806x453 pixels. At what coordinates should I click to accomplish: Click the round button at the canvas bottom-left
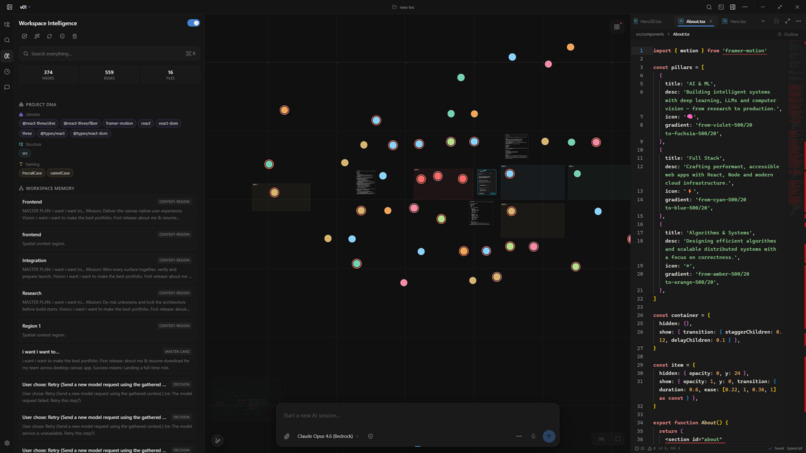[x=217, y=440]
